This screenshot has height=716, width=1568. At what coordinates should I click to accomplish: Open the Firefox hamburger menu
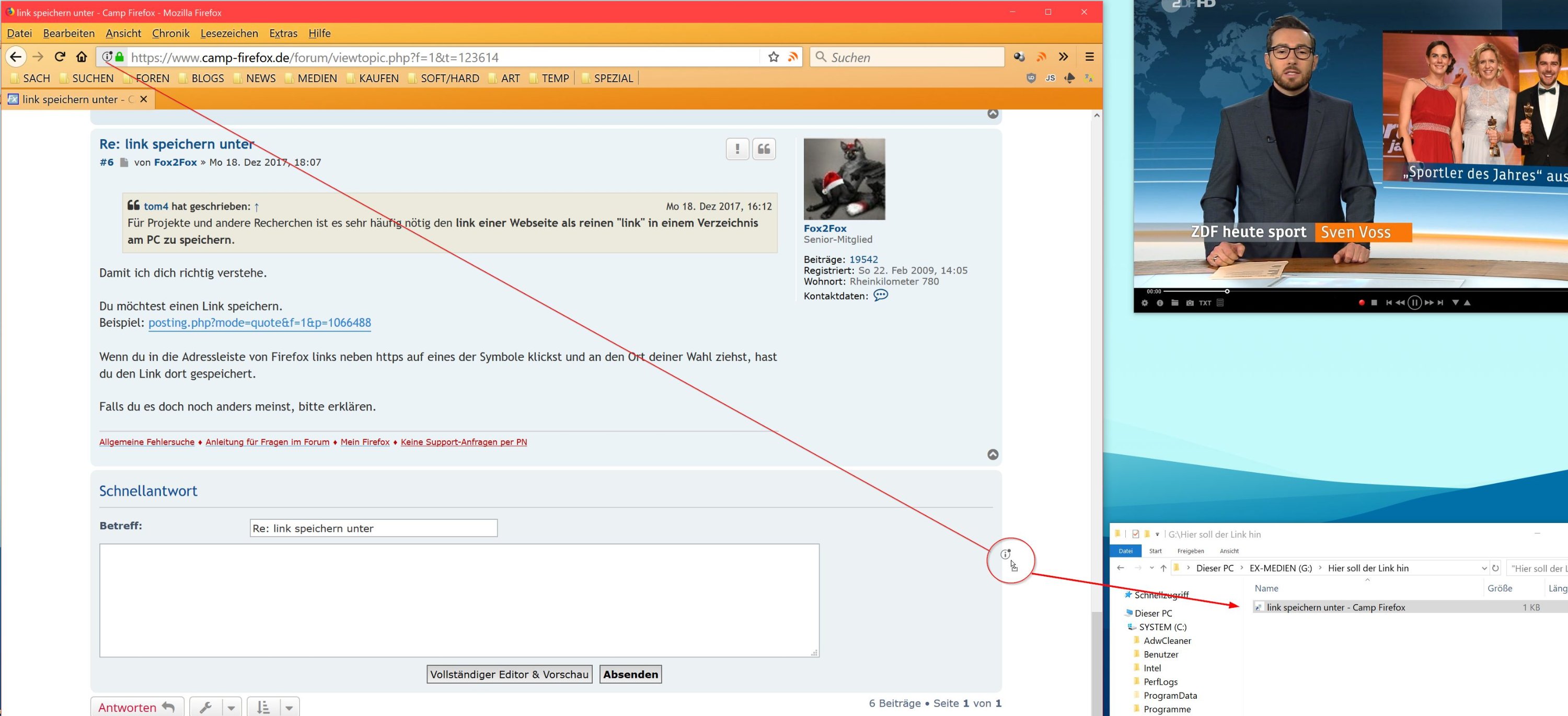point(1090,56)
